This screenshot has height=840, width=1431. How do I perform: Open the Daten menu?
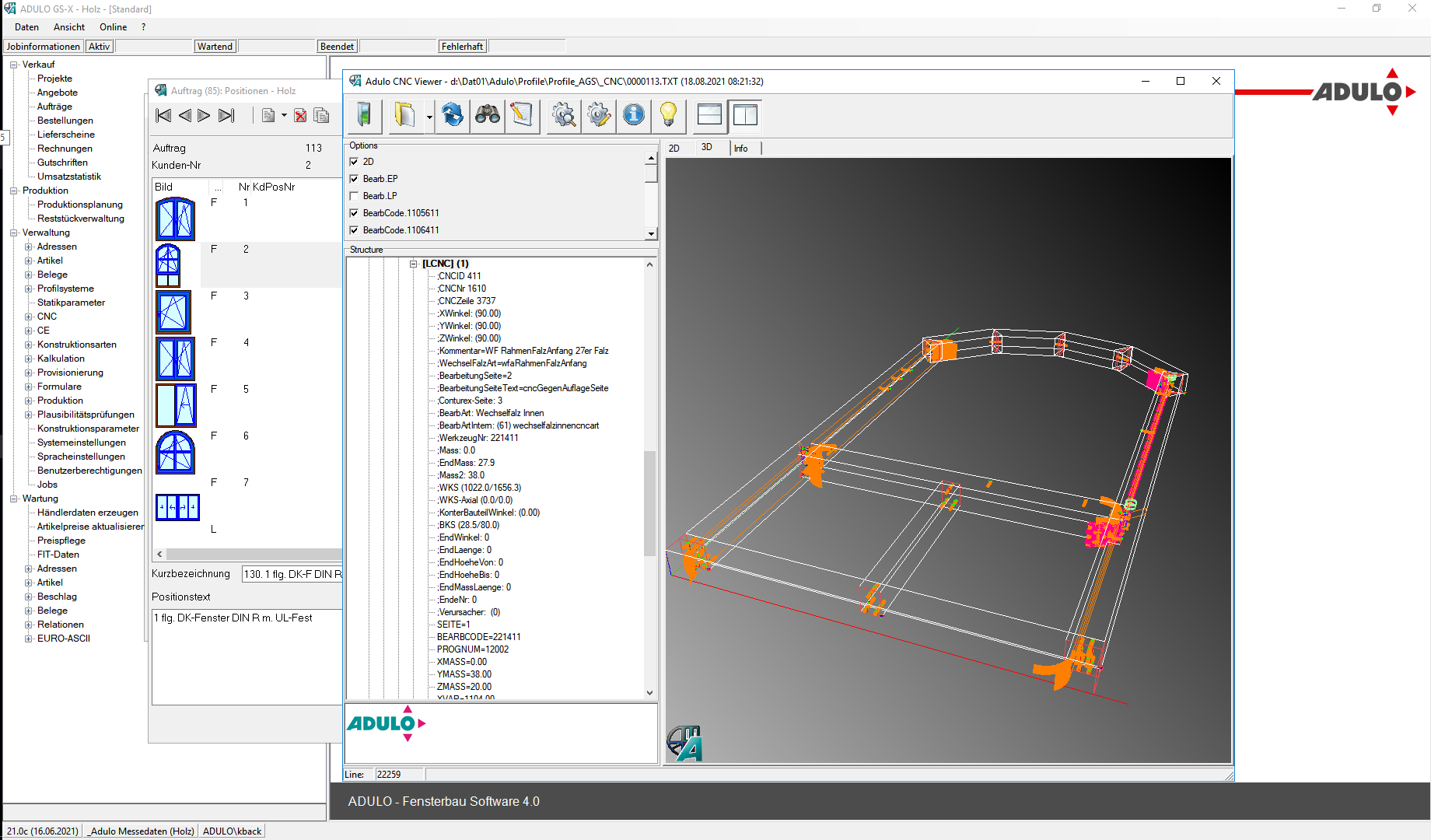26,27
